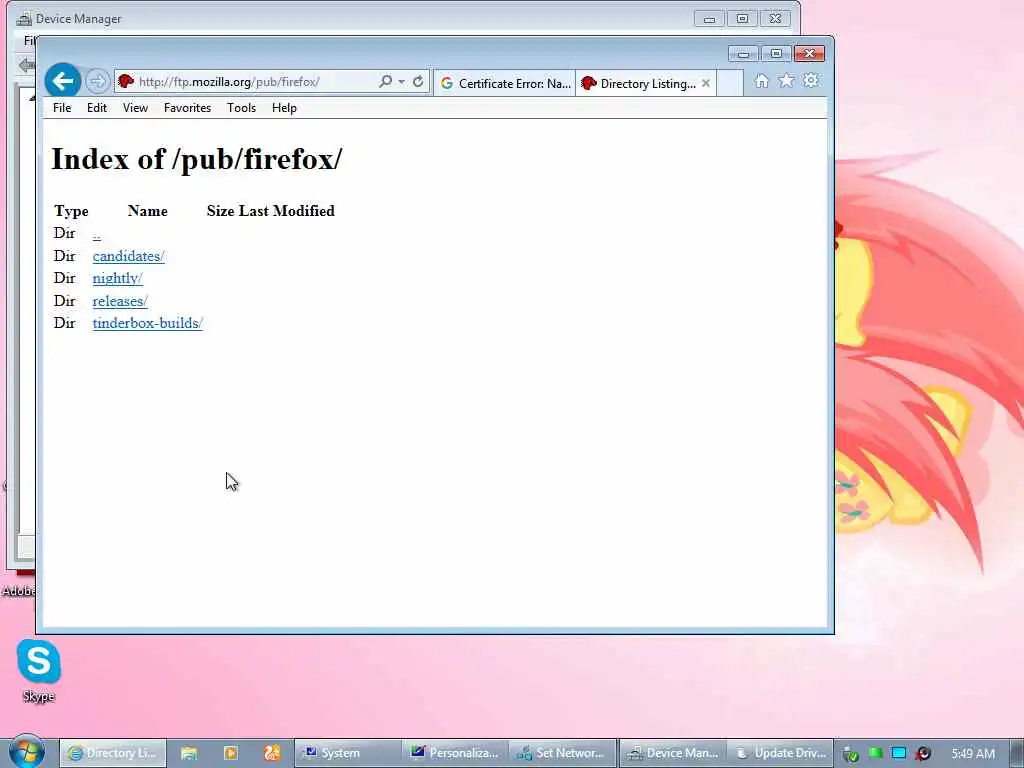Screen dimensions: 1024x768
Task: Open the Skype desktop shortcut
Action: [39, 671]
